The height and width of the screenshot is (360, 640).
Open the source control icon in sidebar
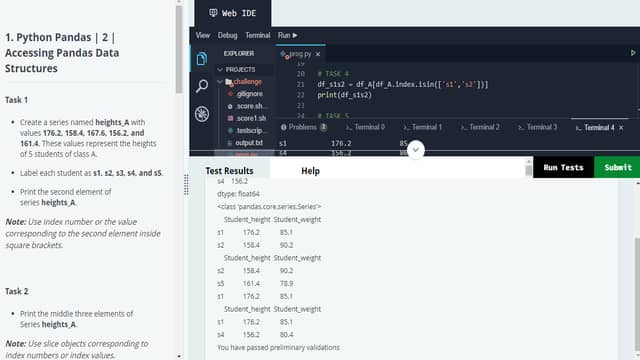coord(202,114)
